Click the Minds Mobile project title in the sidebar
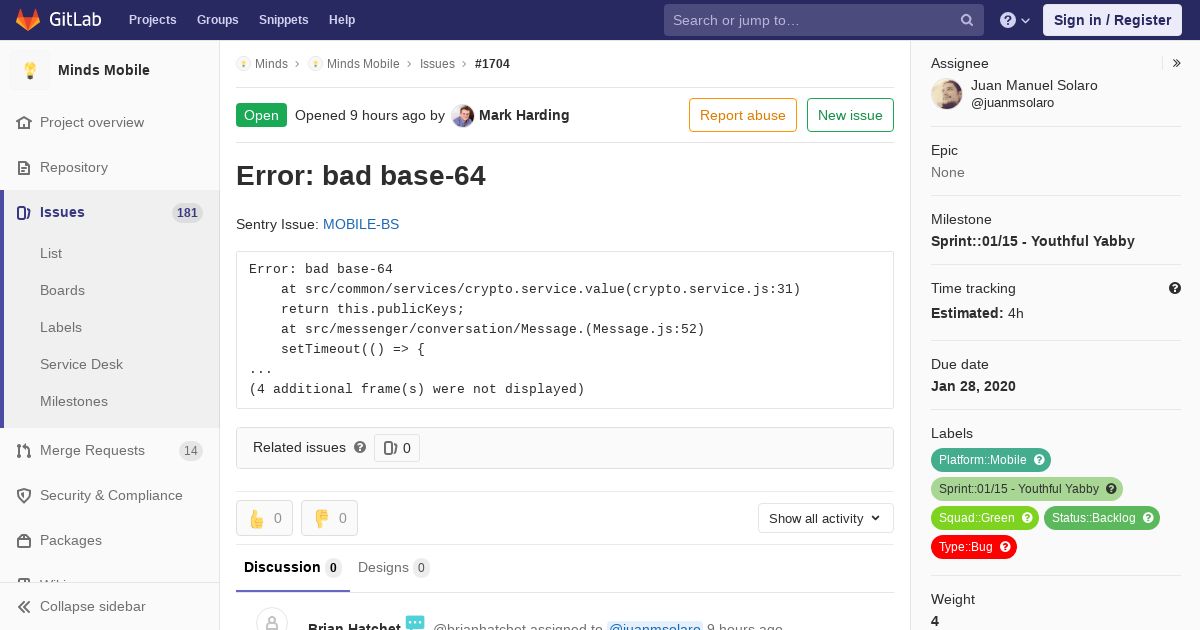This screenshot has width=1200, height=630. pos(104,70)
